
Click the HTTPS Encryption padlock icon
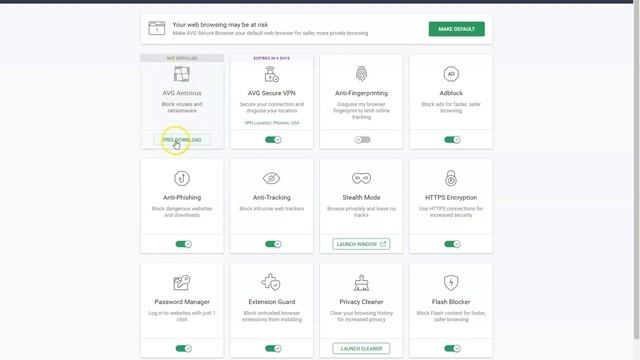(x=451, y=178)
